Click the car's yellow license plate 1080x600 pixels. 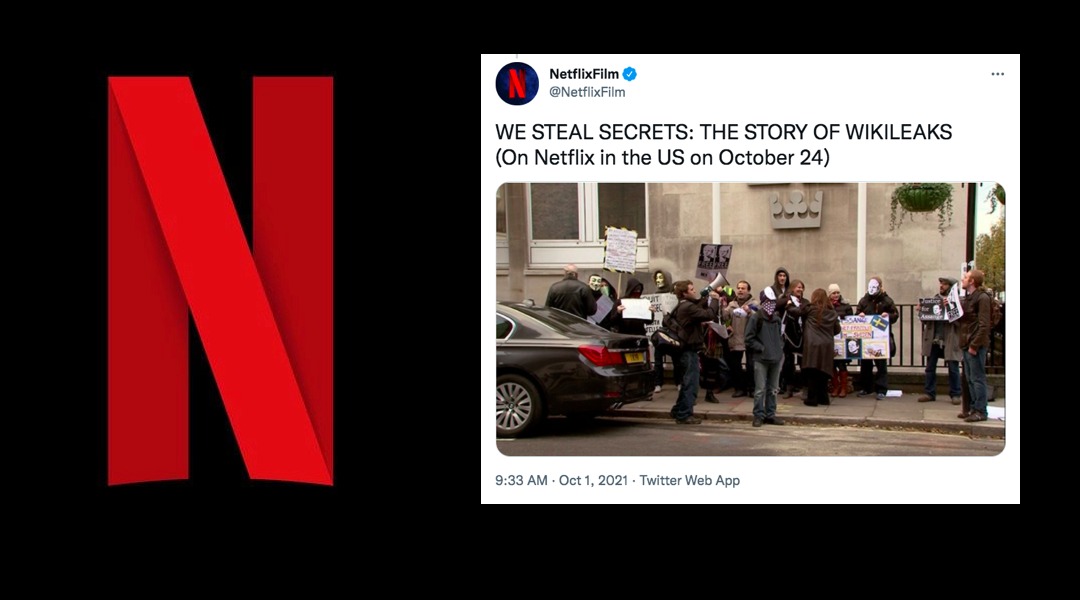(634, 358)
